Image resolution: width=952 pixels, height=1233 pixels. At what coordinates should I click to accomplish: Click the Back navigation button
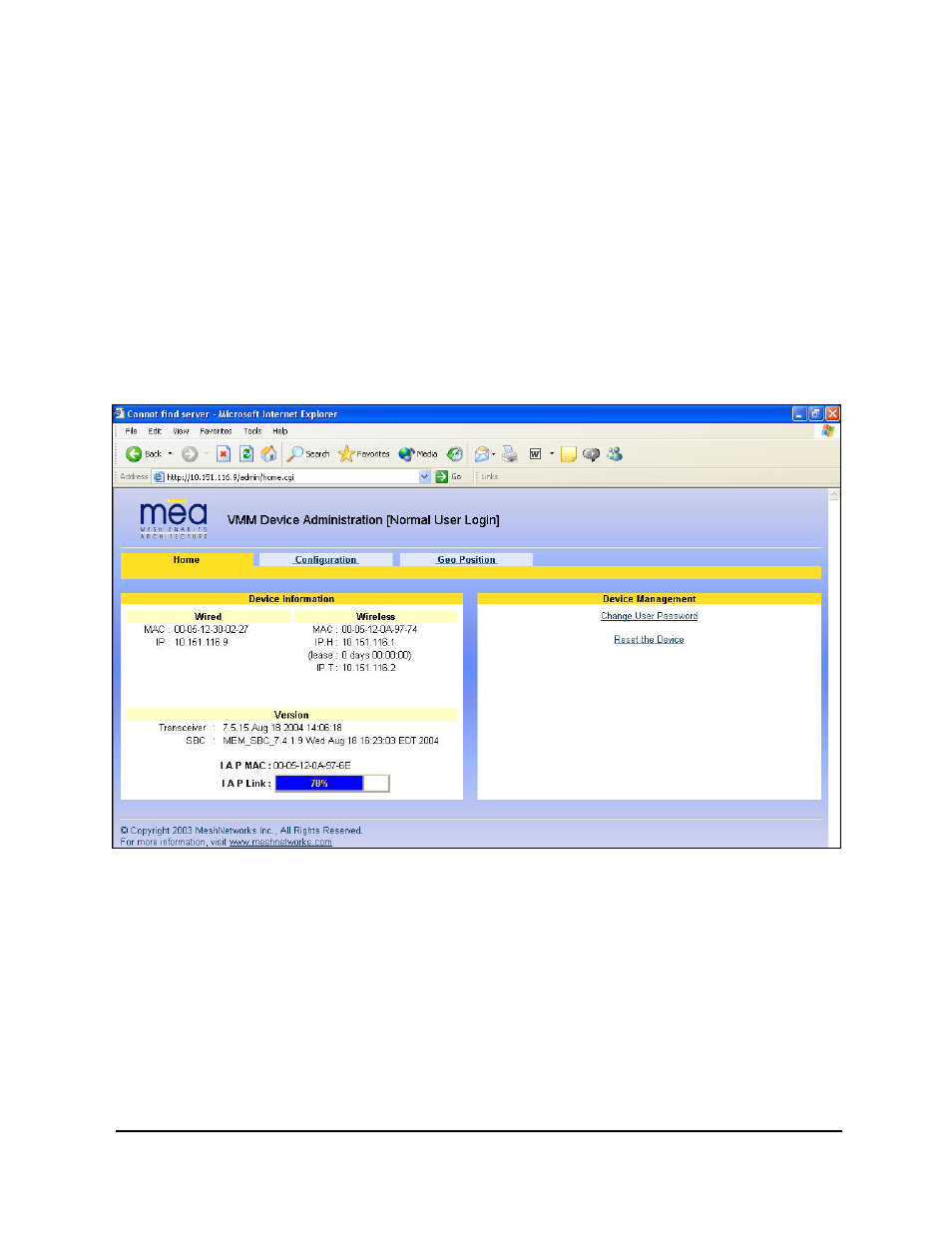(143, 454)
